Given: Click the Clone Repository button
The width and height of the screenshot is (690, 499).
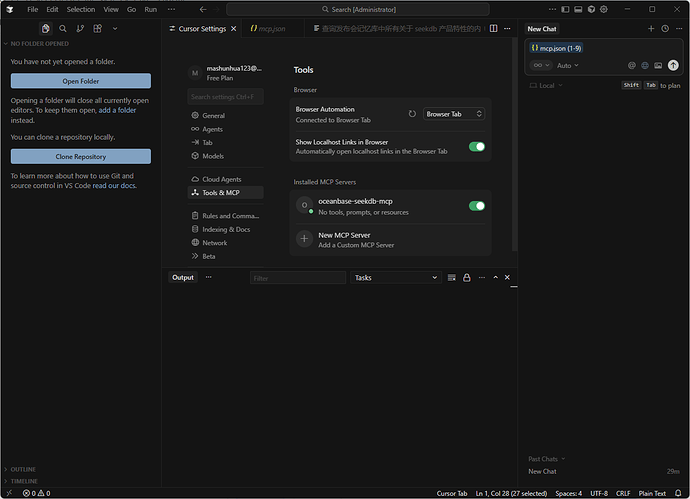Looking at the screenshot, I should pos(81,157).
